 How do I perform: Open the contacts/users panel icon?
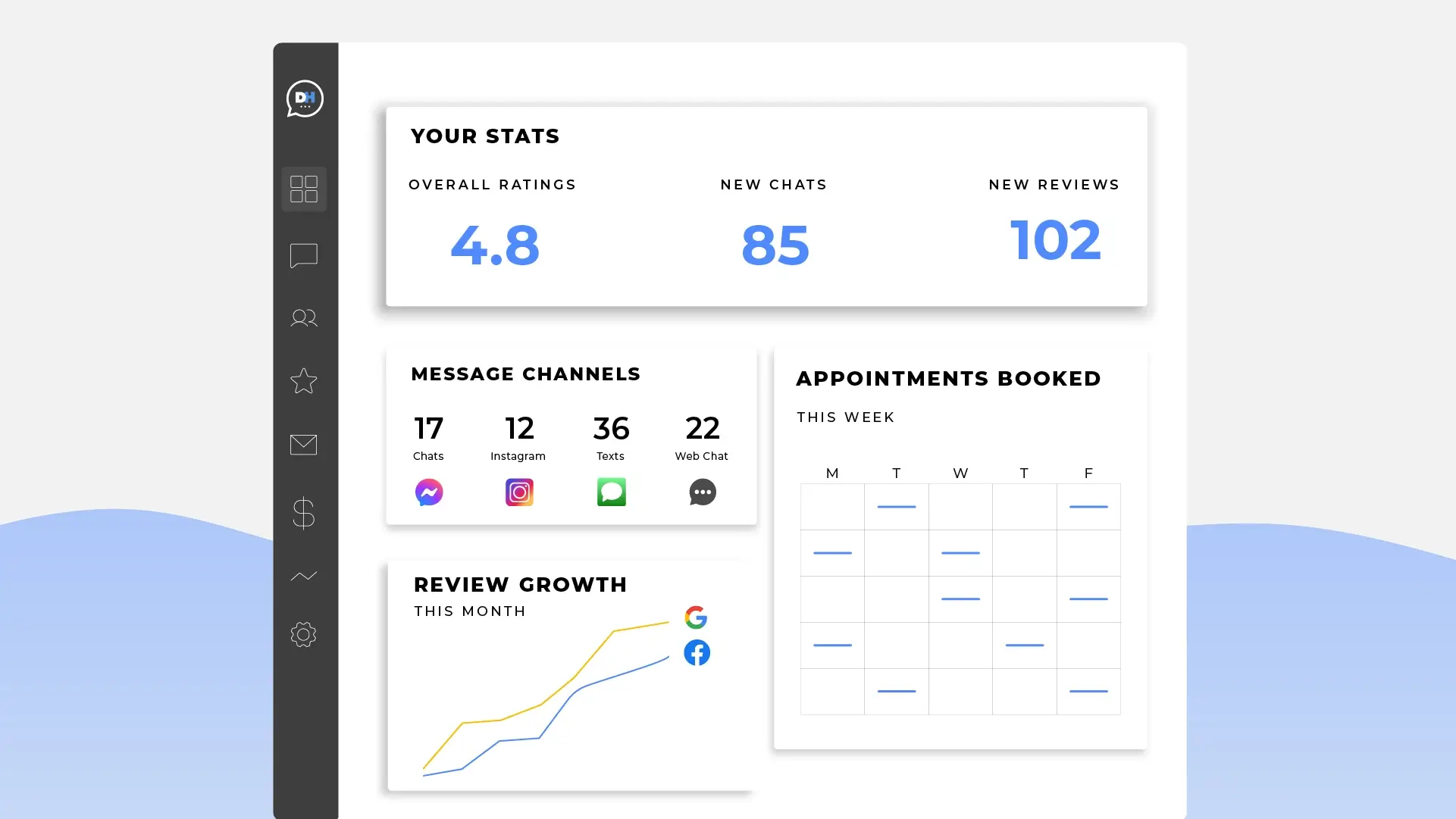point(303,317)
